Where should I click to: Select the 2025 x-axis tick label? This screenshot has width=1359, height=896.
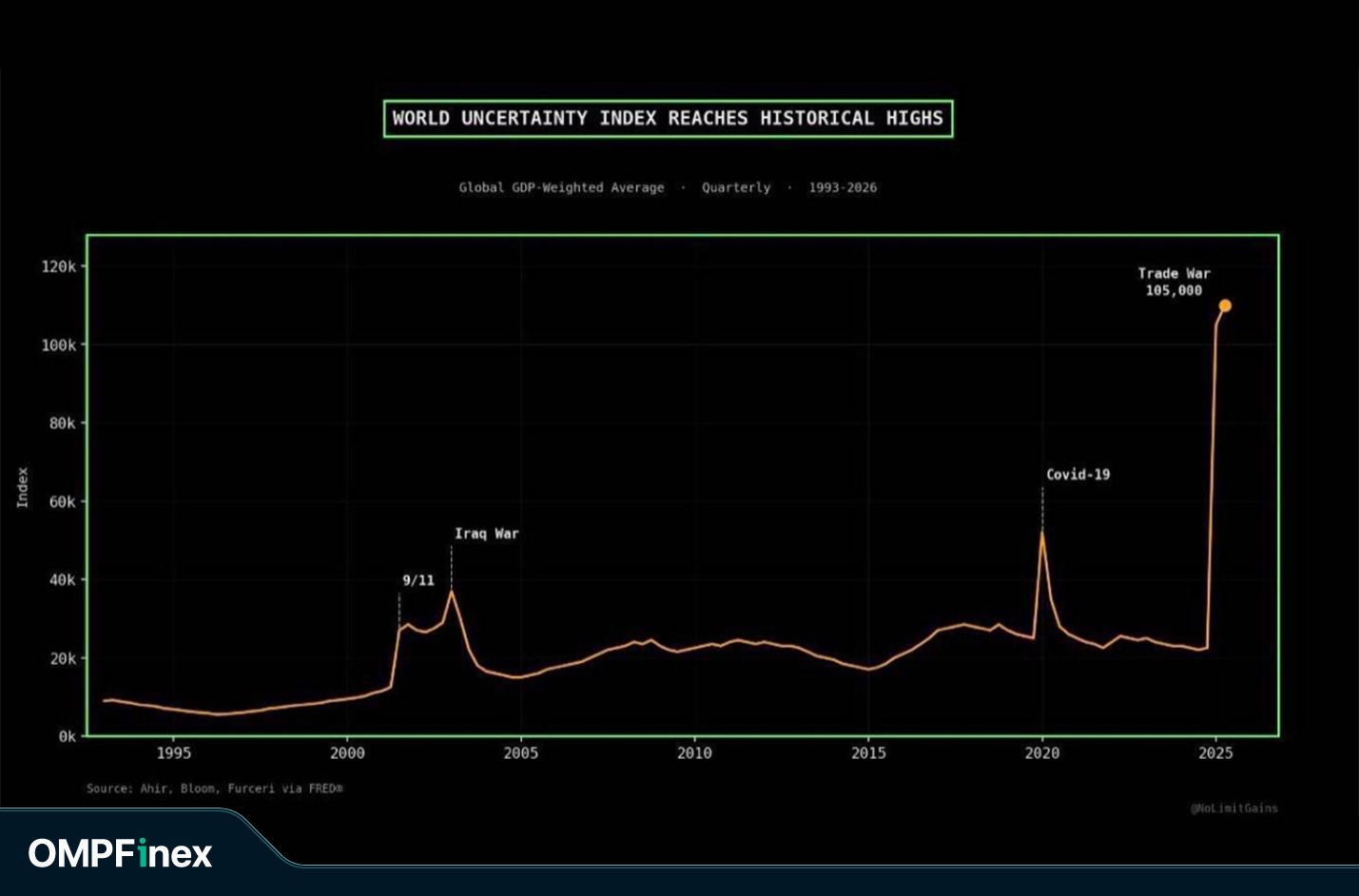pyautogui.click(x=1215, y=753)
